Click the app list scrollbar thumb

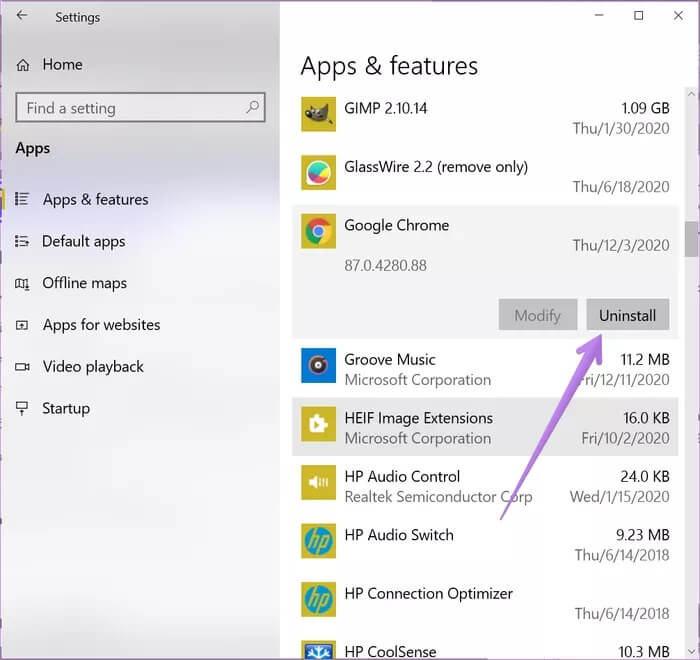point(692,239)
